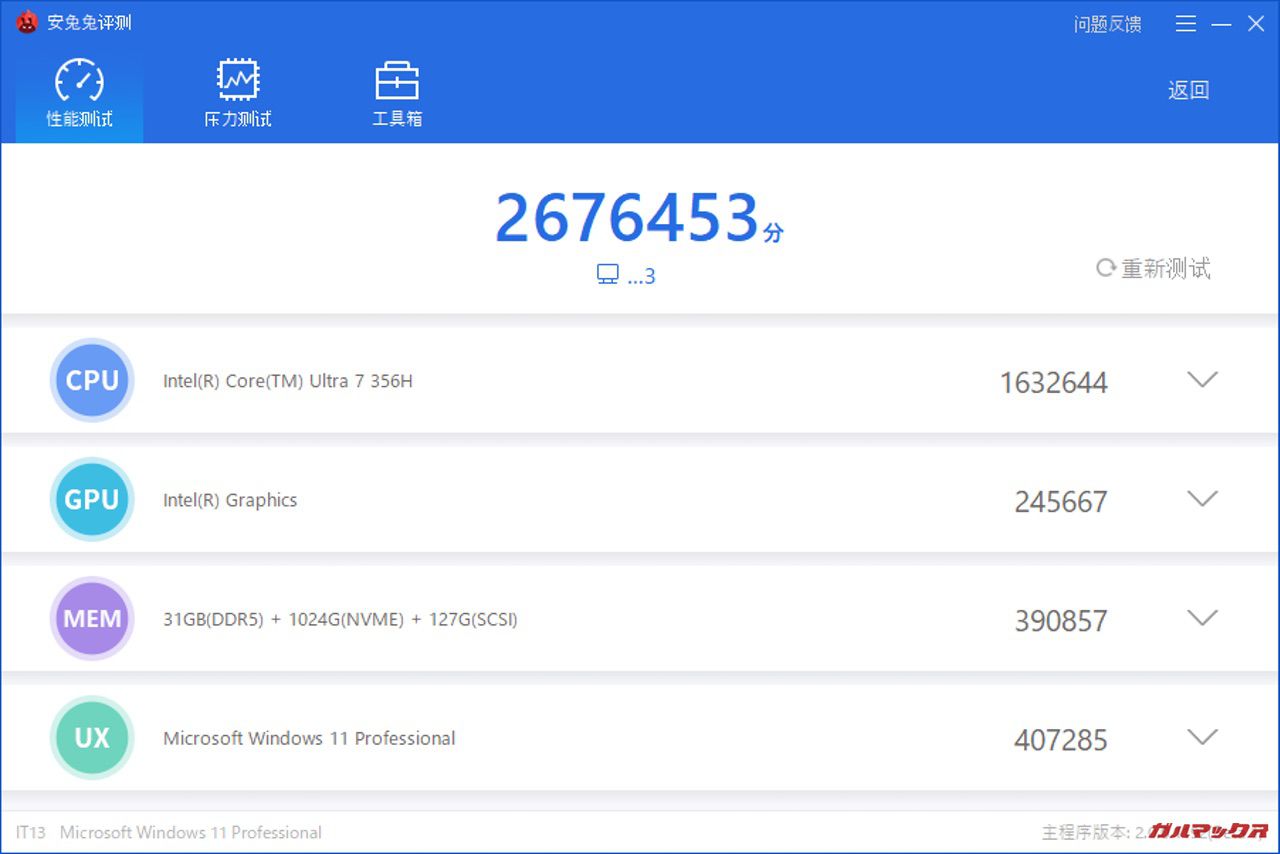
Task: Expand the MEM score details chevron
Action: click(x=1202, y=617)
